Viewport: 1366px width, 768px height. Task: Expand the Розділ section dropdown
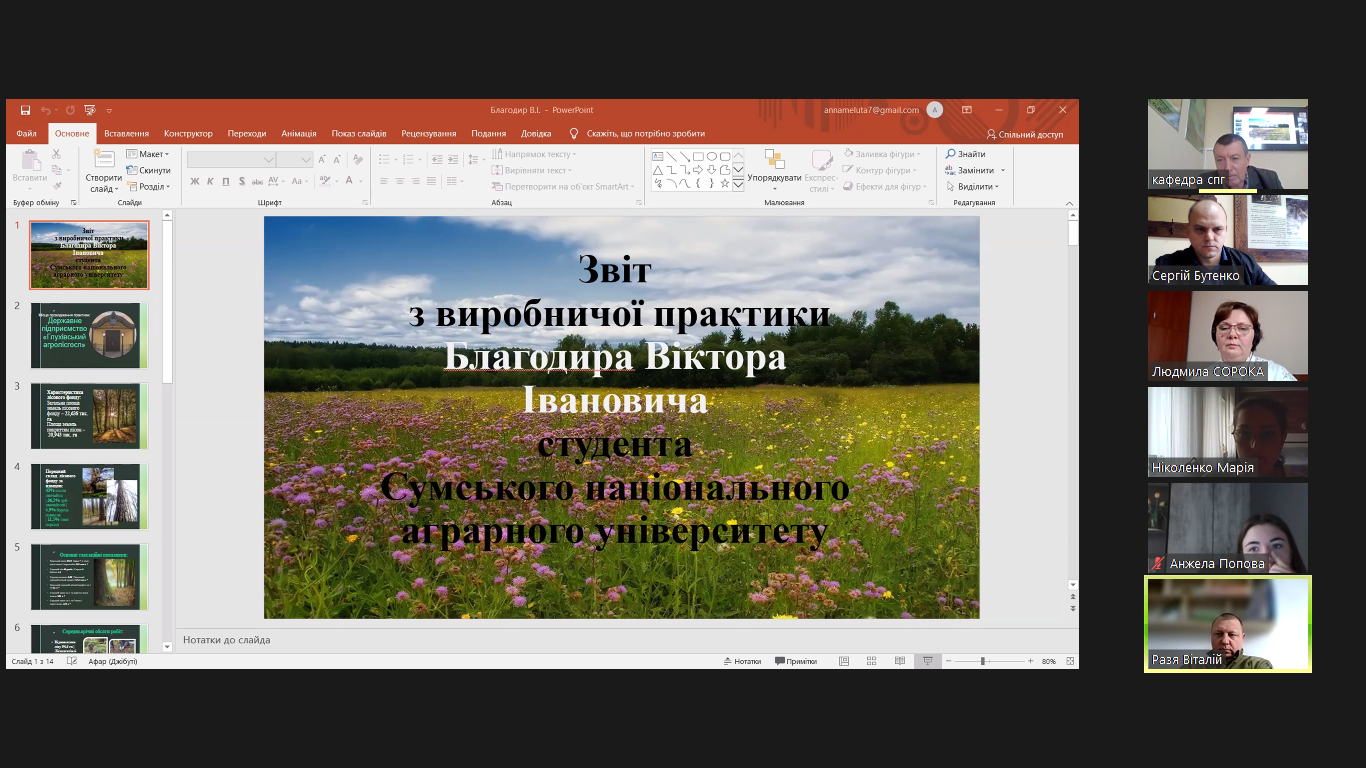tap(149, 186)
